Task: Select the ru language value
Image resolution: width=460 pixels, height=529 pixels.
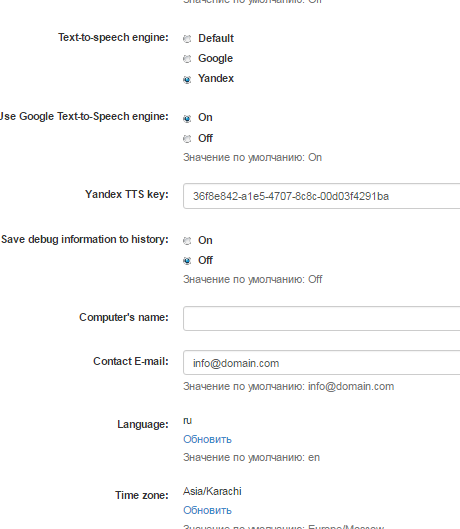Action: [187, 421]
